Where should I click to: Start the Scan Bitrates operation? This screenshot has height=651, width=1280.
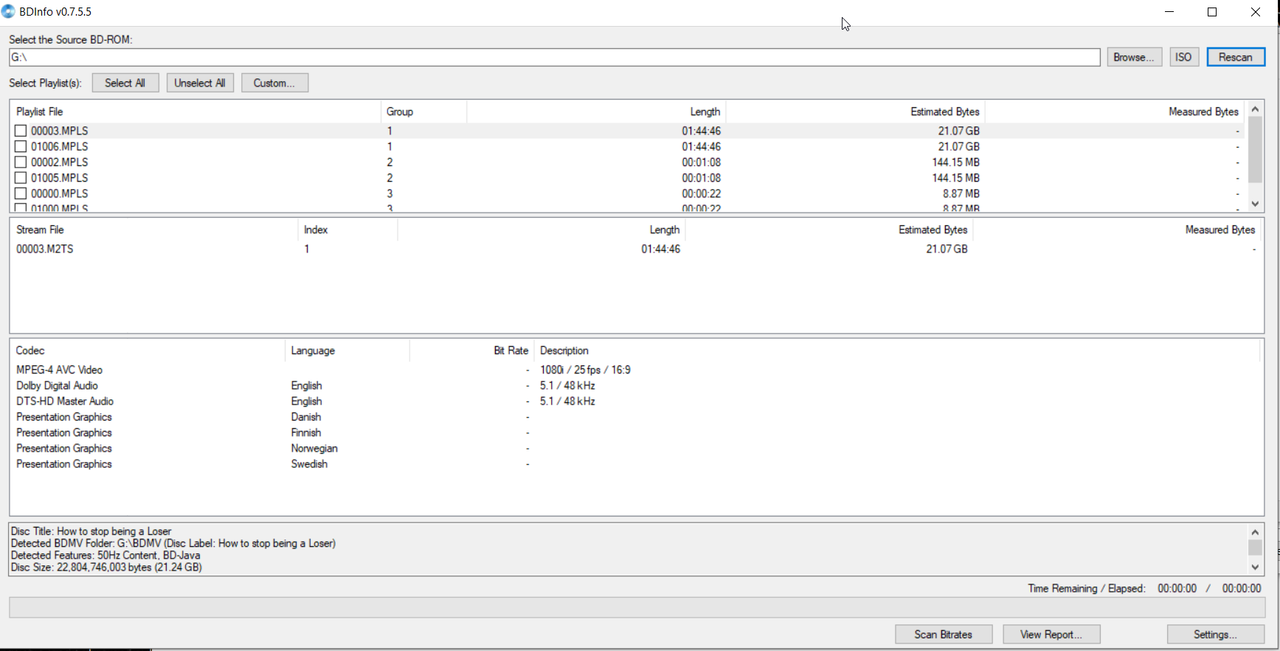tap(943, 634)
